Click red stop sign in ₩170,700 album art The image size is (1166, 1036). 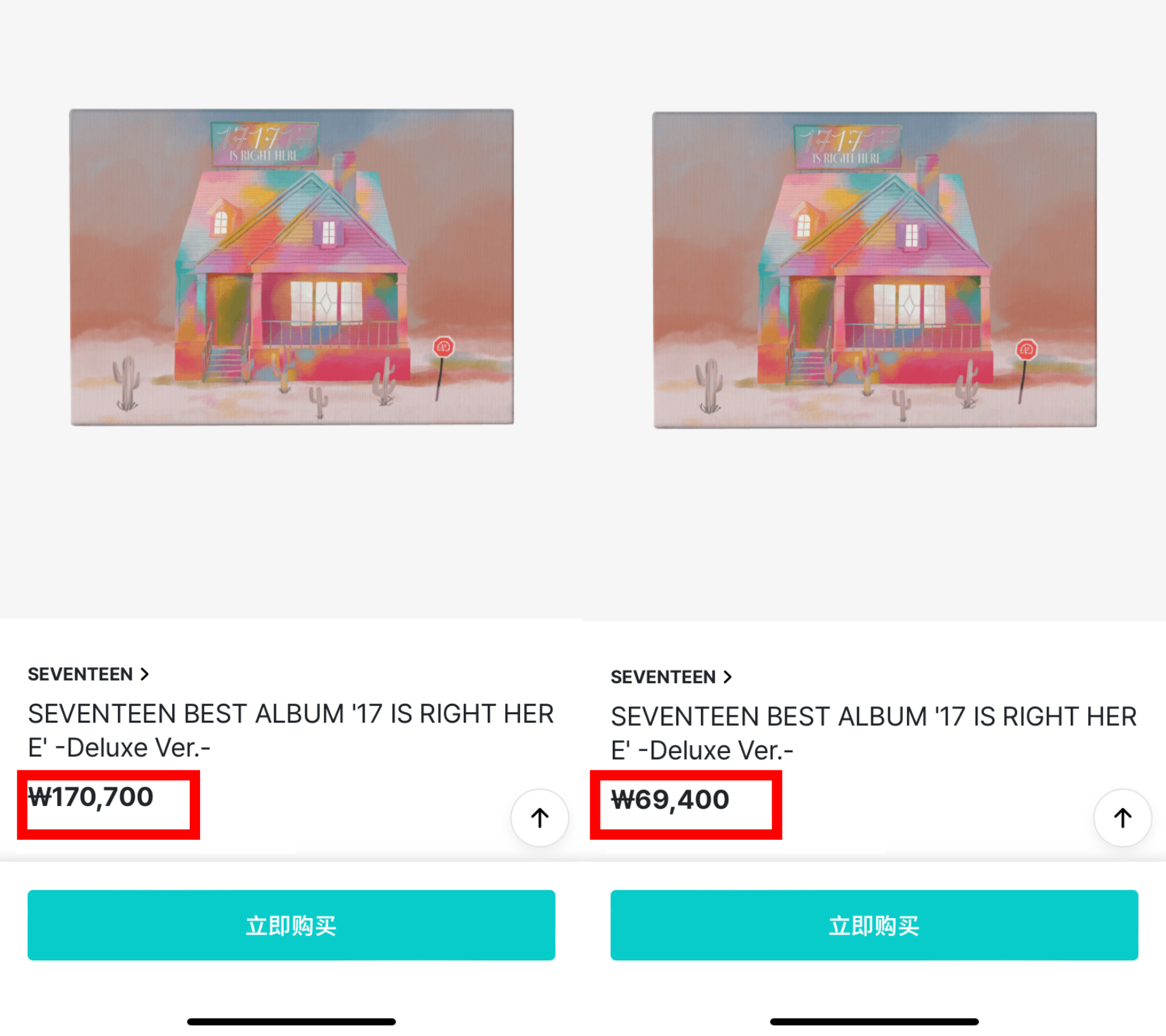444,346
